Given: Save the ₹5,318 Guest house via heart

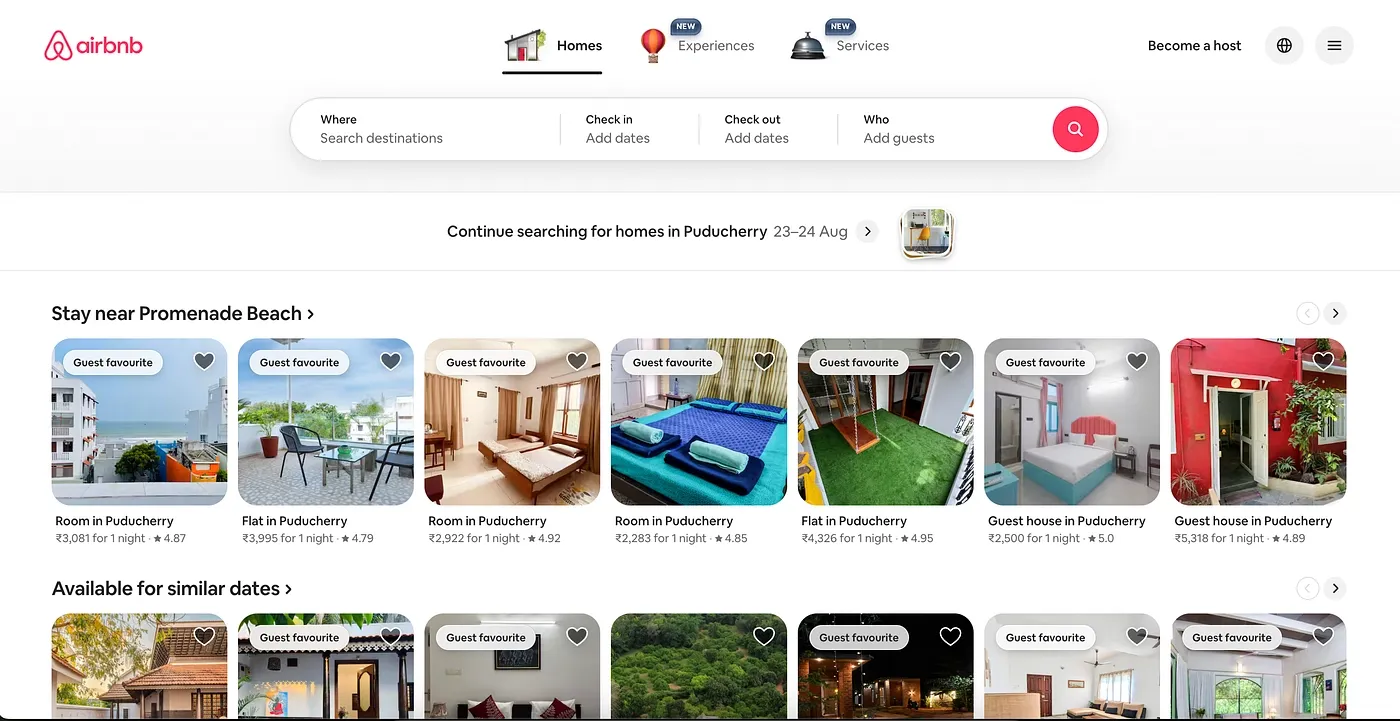Looking at the screenshot, I should 1323,362.
